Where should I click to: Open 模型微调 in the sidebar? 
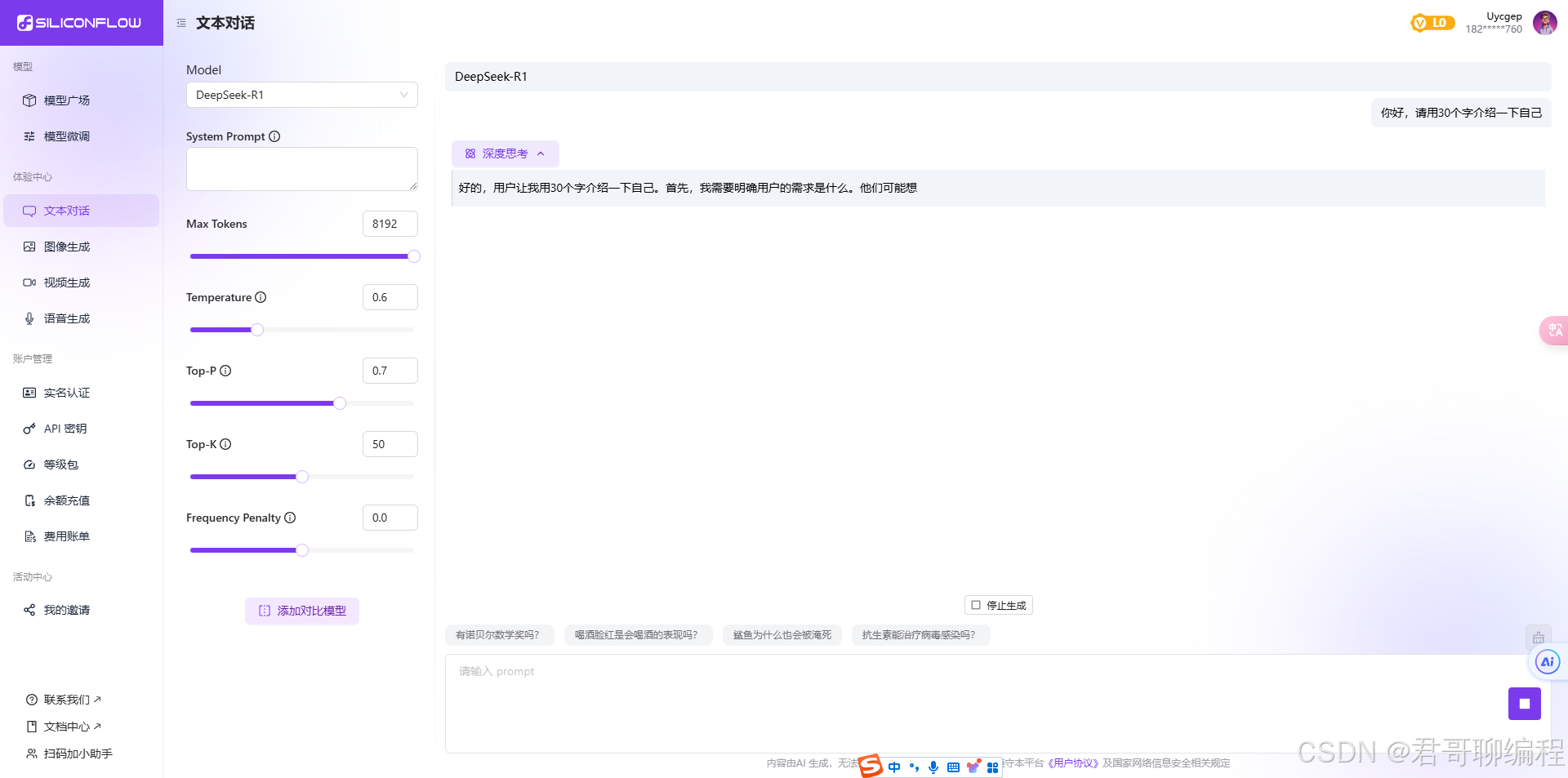click(81, 136)
